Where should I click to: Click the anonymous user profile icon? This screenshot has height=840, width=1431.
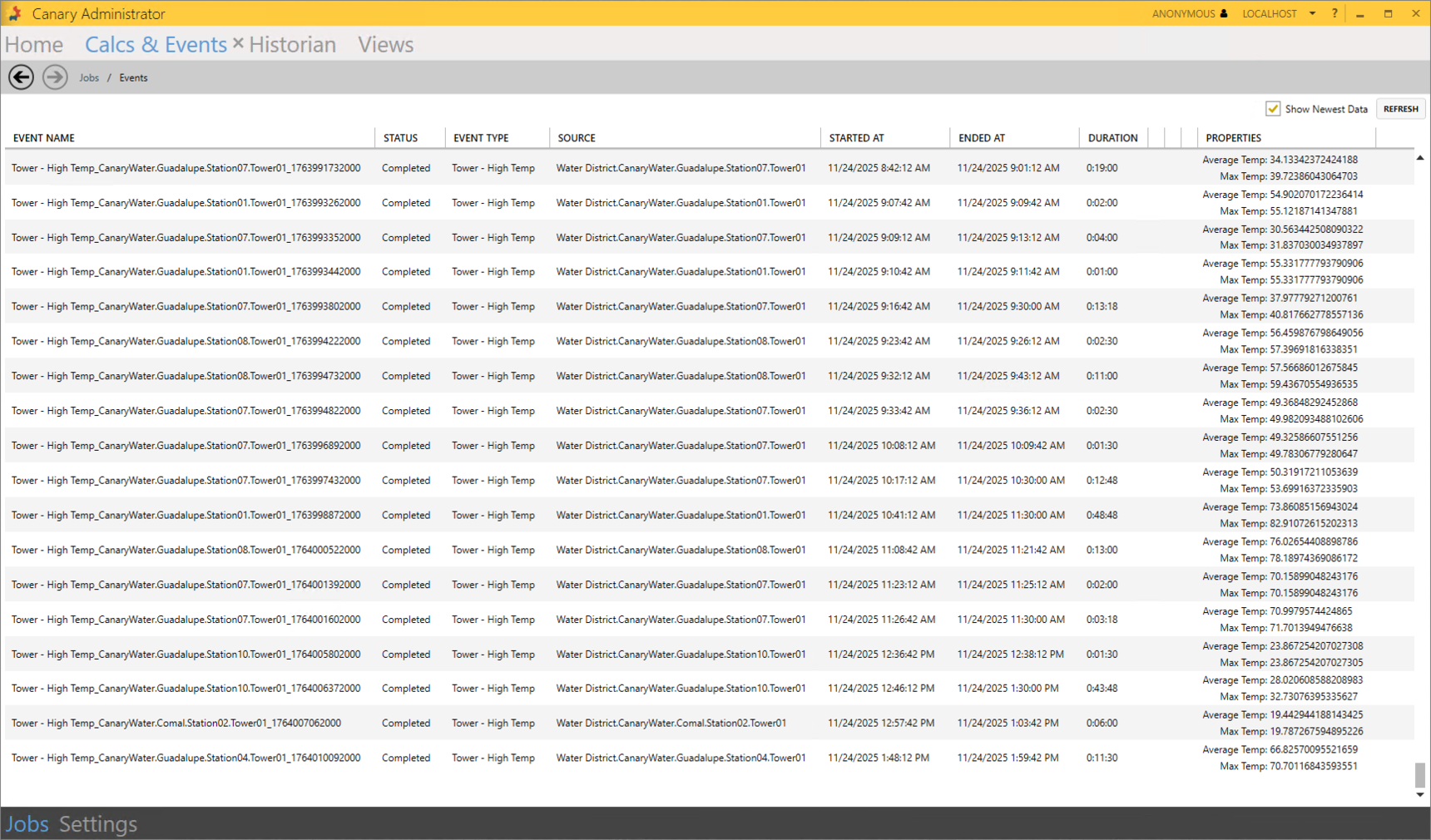[1224, 13]
